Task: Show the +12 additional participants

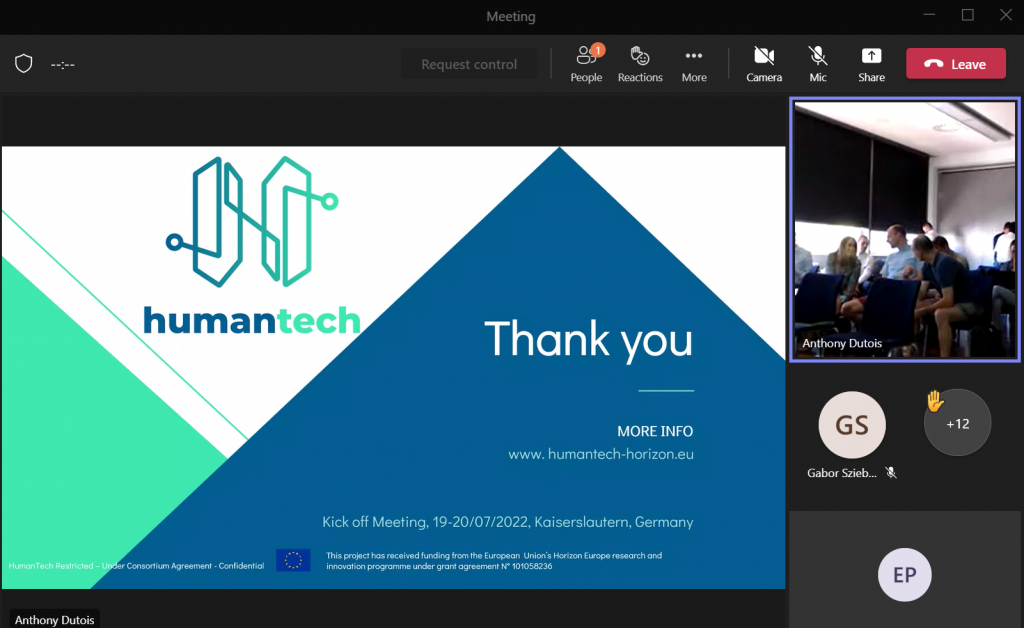Action: 957,423
